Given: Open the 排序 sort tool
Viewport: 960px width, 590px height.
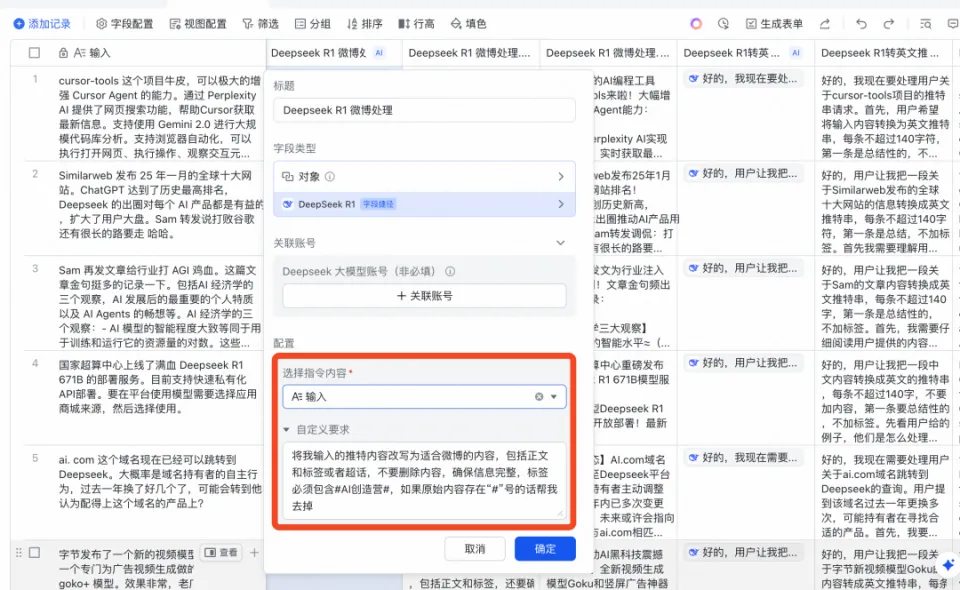Looking at the screenshot, I should tap(364, 24).
